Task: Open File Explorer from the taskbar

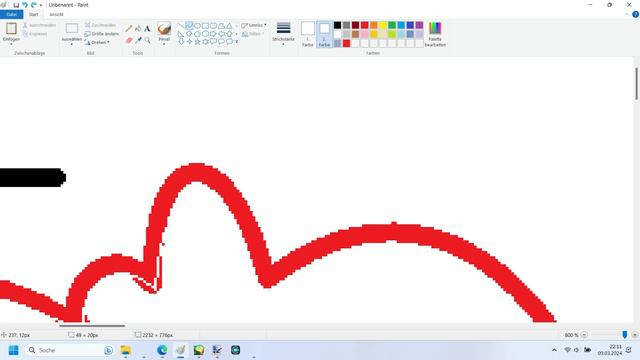Action: tap(126, 350)
